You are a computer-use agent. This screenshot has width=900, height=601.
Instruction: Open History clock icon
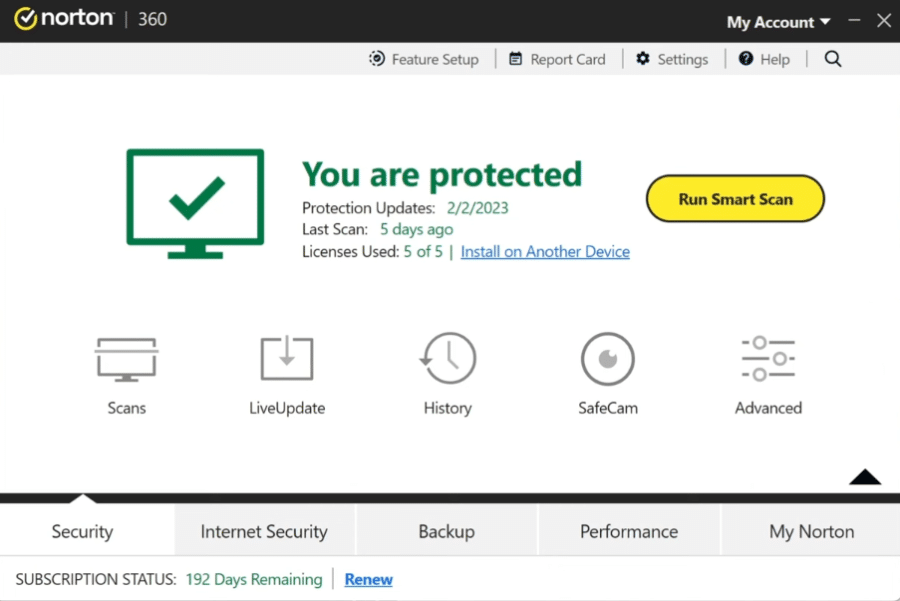[x=448, y=358]
